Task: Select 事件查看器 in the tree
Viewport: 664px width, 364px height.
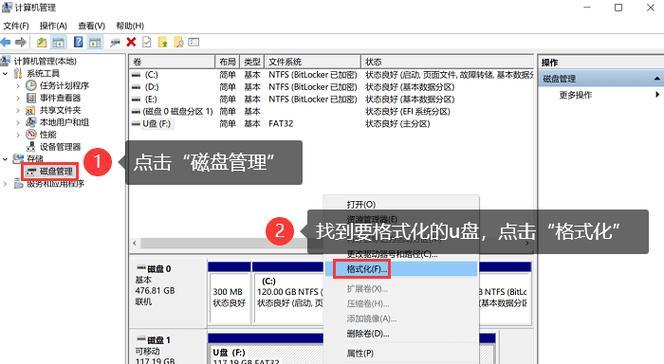Action: point(60,98)
